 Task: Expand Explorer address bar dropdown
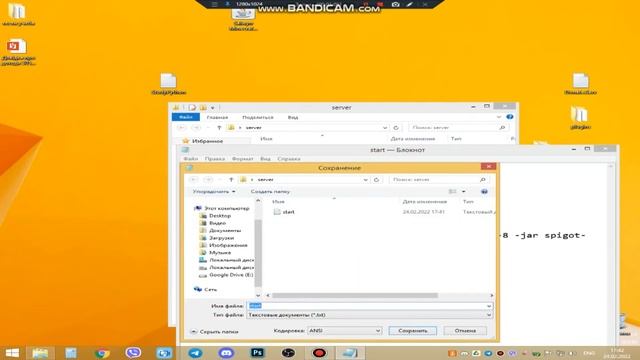pos(384,128)
